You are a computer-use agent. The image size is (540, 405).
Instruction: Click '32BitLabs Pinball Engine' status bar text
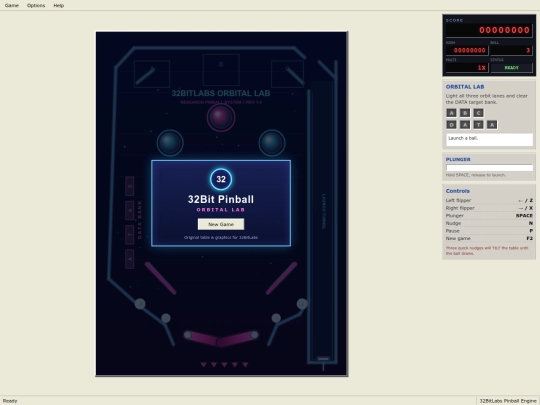click(508, 401)
